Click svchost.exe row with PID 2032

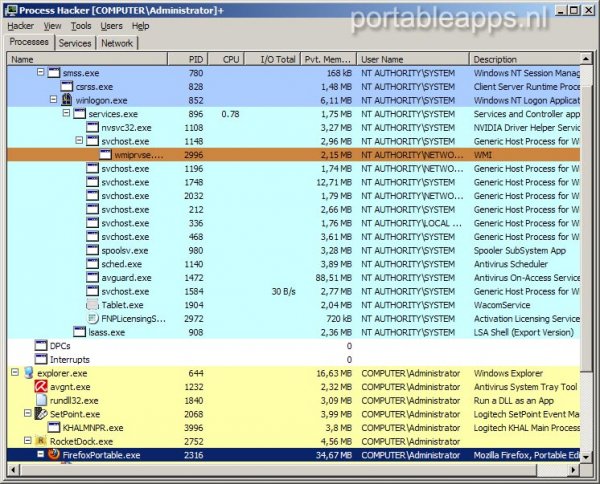293,196
